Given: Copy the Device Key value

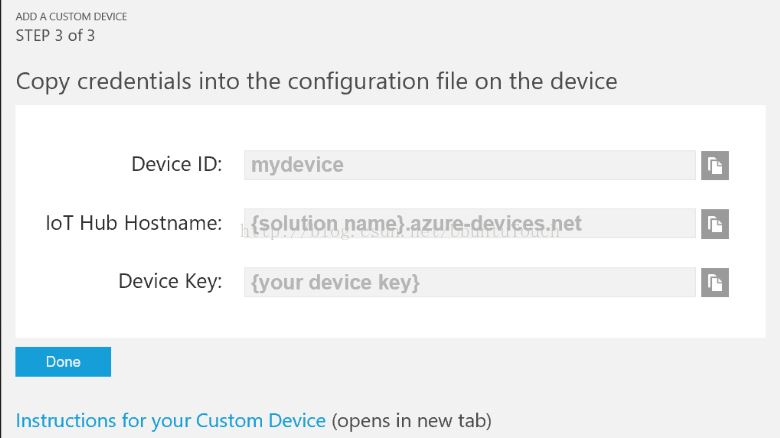Looking at the screenshot, I should coord(714,282).
